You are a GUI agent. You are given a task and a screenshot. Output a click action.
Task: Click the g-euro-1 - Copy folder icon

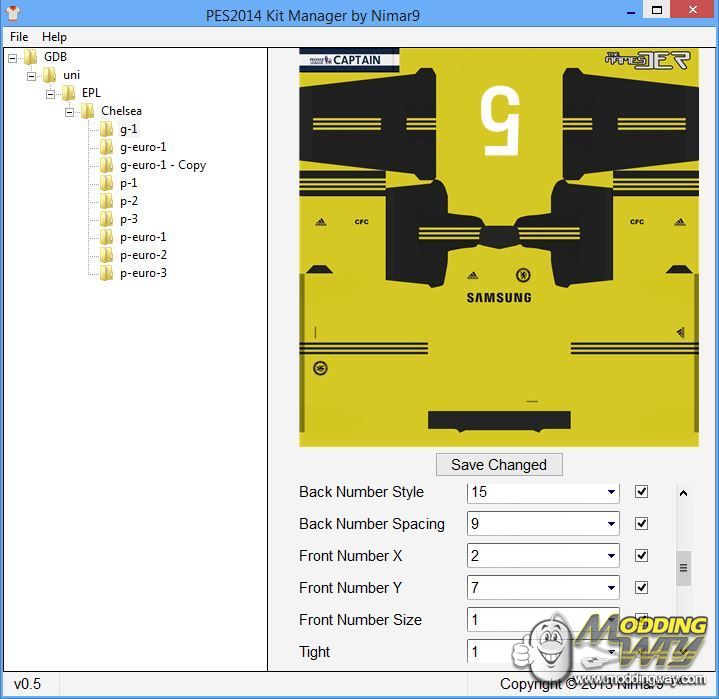(107, 165)
